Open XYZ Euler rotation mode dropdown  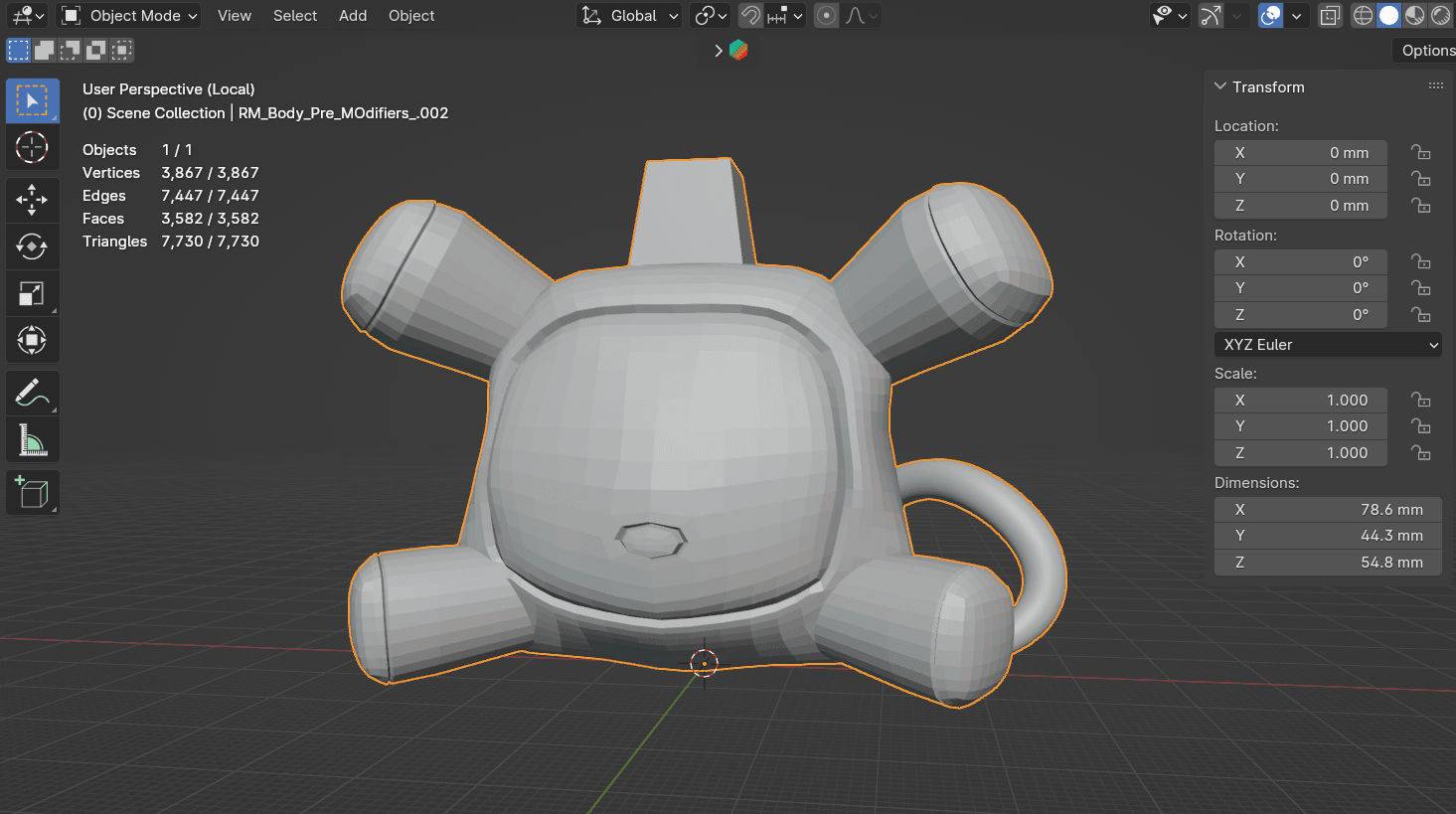coord(1328,345)
